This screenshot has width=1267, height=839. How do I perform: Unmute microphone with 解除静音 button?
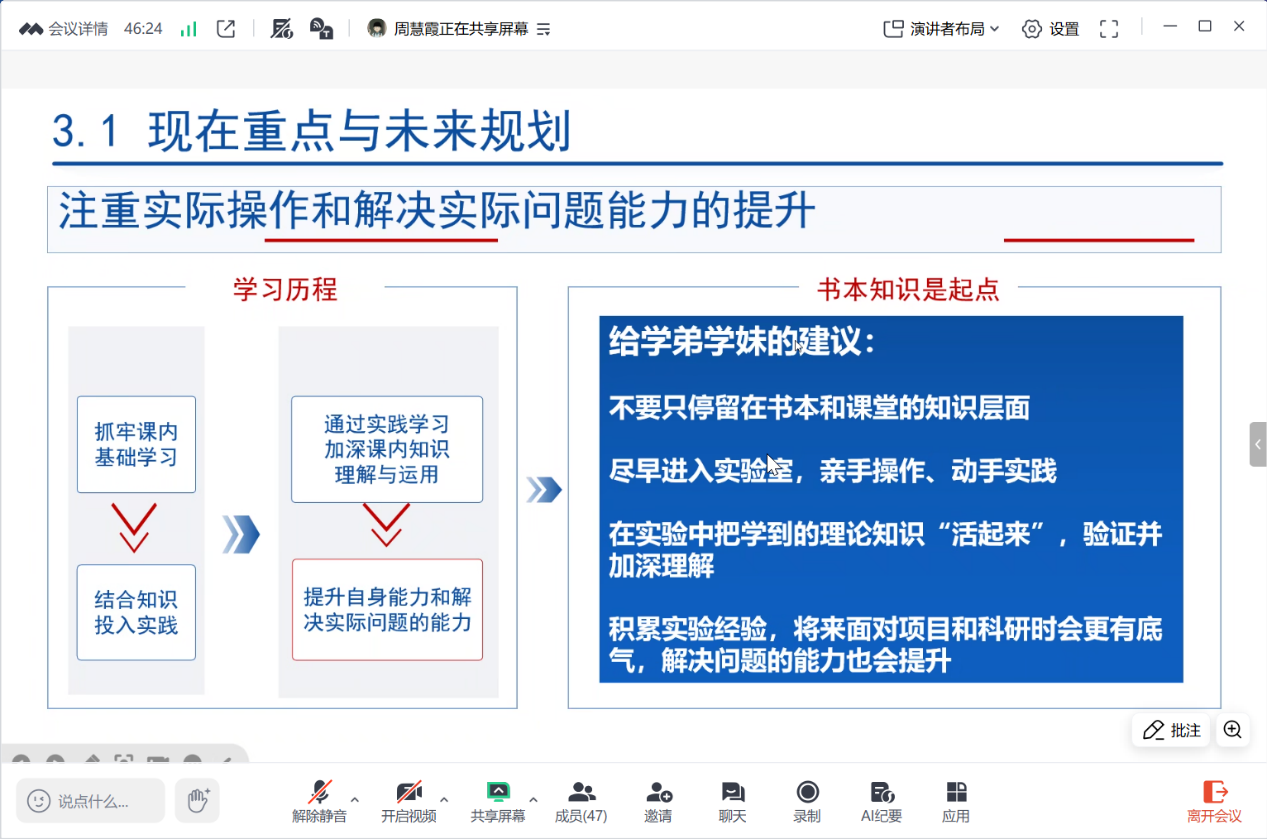pyautogui.click(x=320, y=800)
